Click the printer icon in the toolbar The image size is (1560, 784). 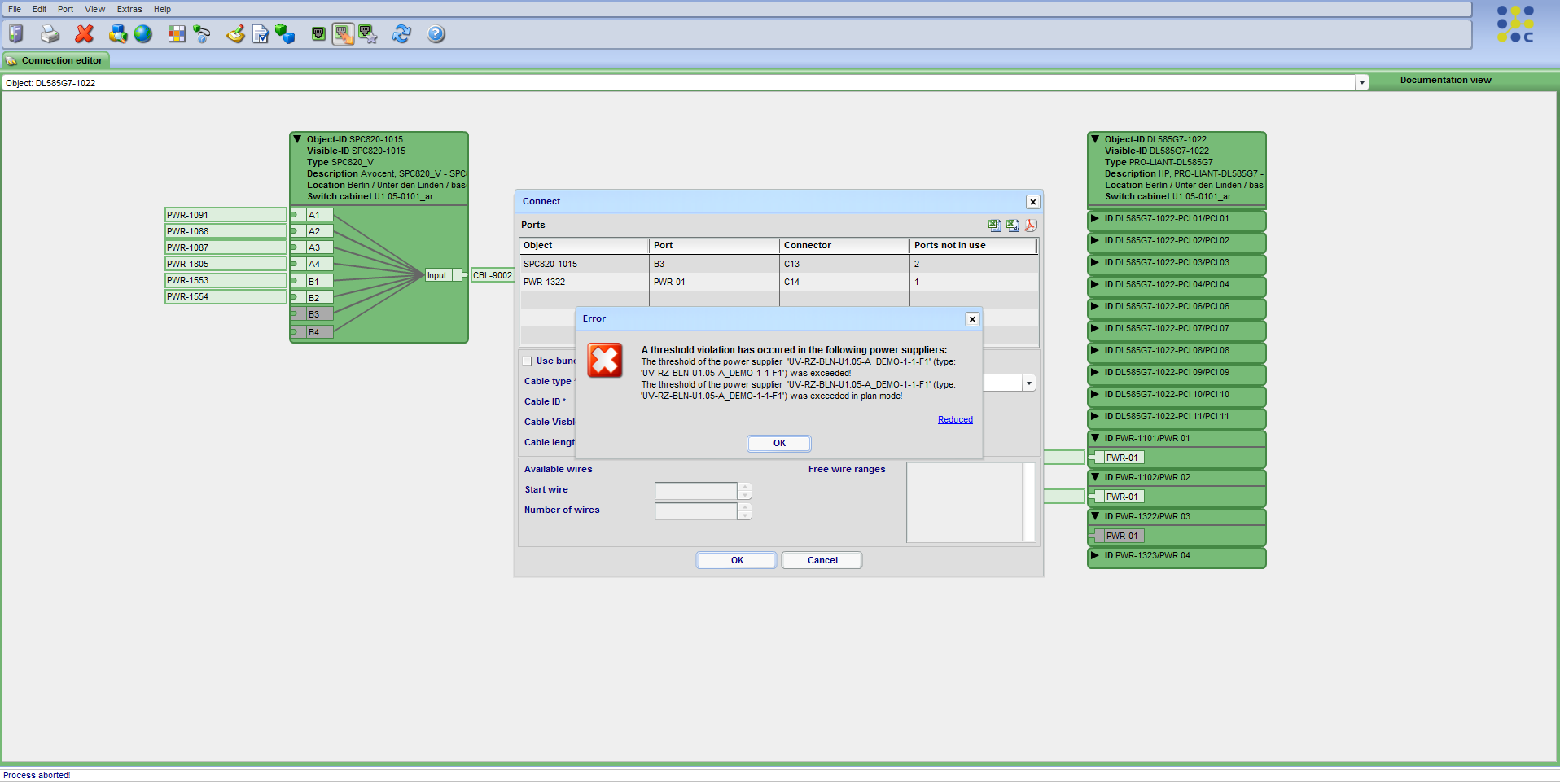pyautogui.click(x=50, y=34)
